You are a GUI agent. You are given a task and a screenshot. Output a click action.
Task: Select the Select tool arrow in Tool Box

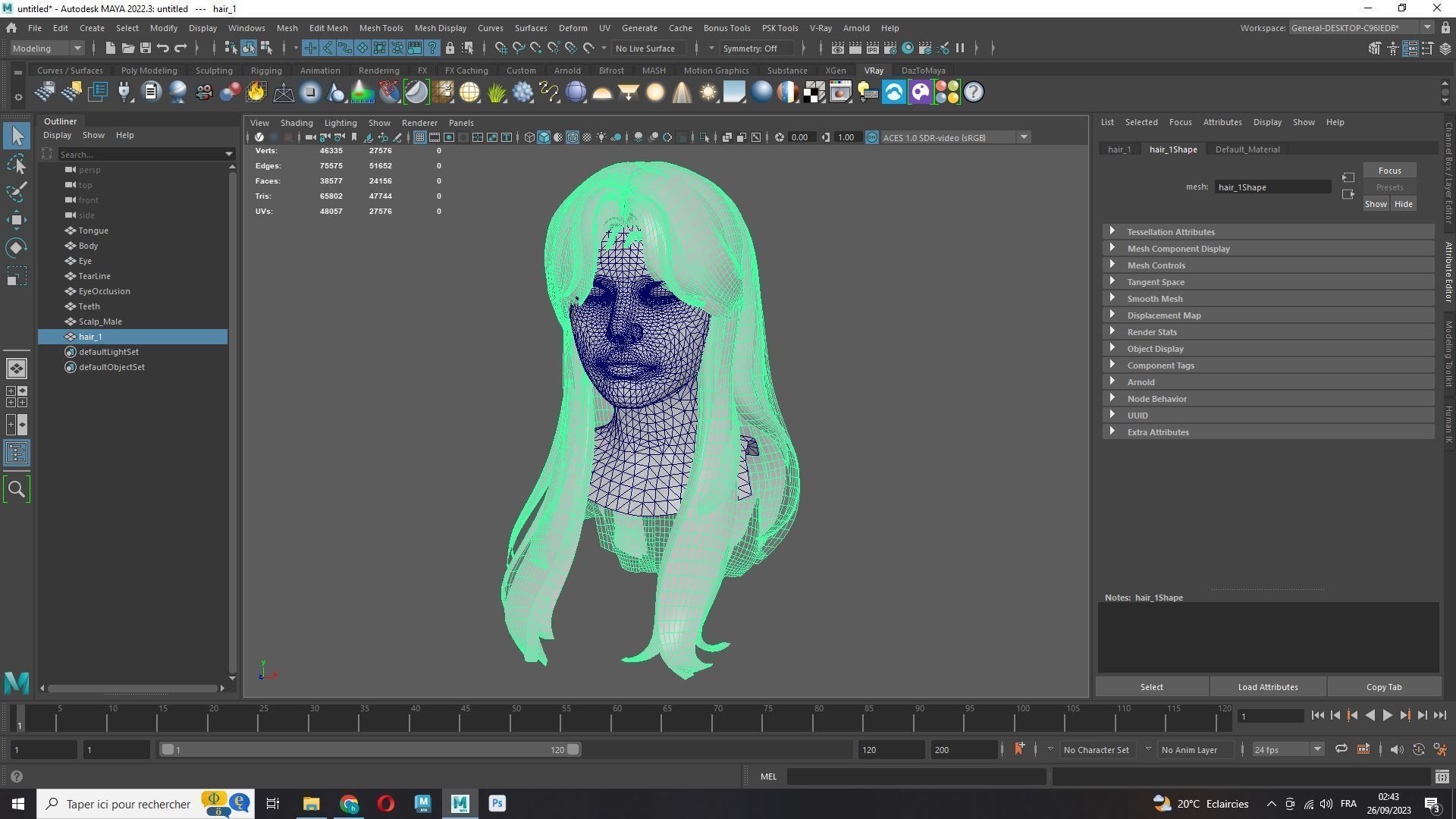click(17, 136)
